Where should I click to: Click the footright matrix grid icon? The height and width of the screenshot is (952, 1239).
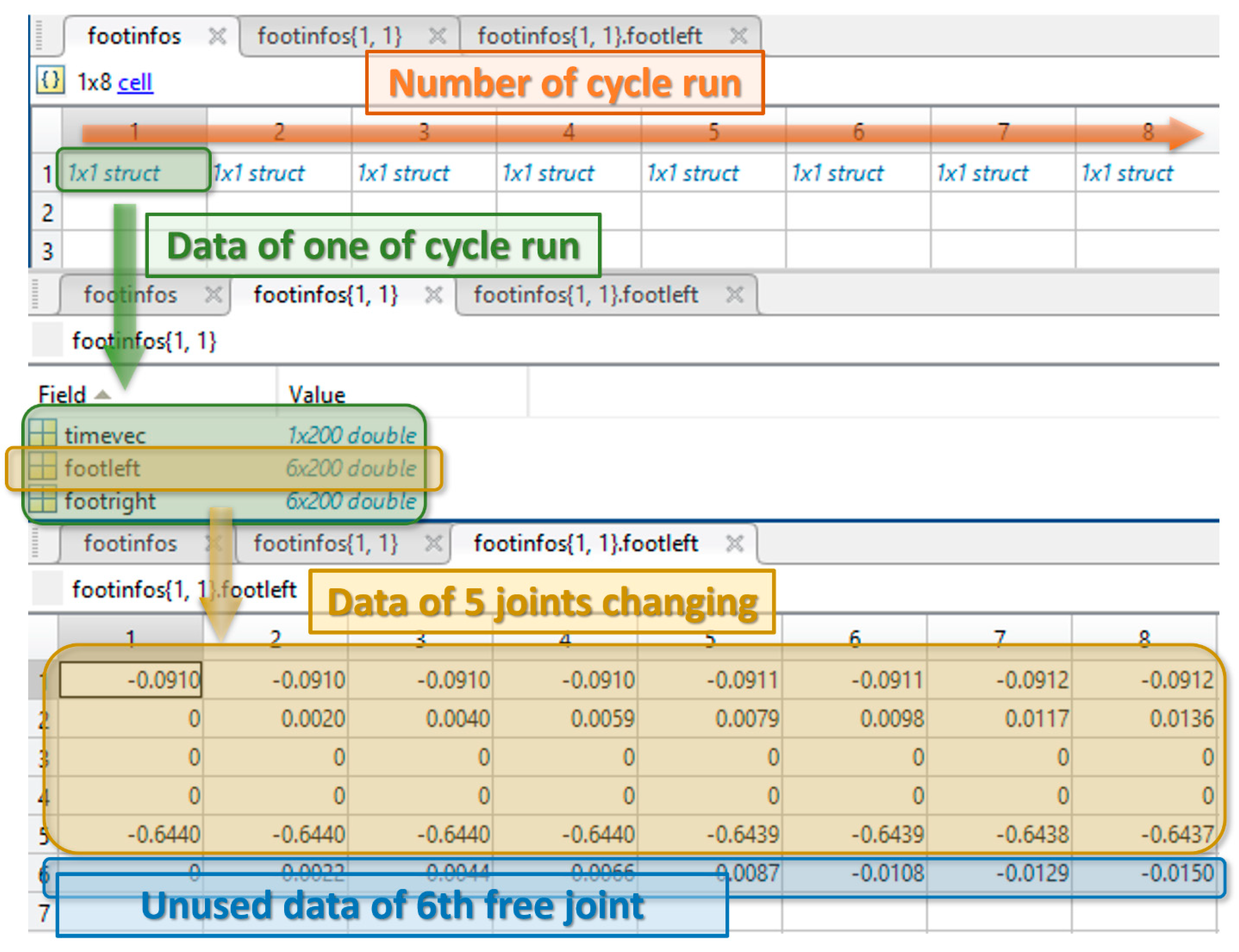(x=43, y=500)
